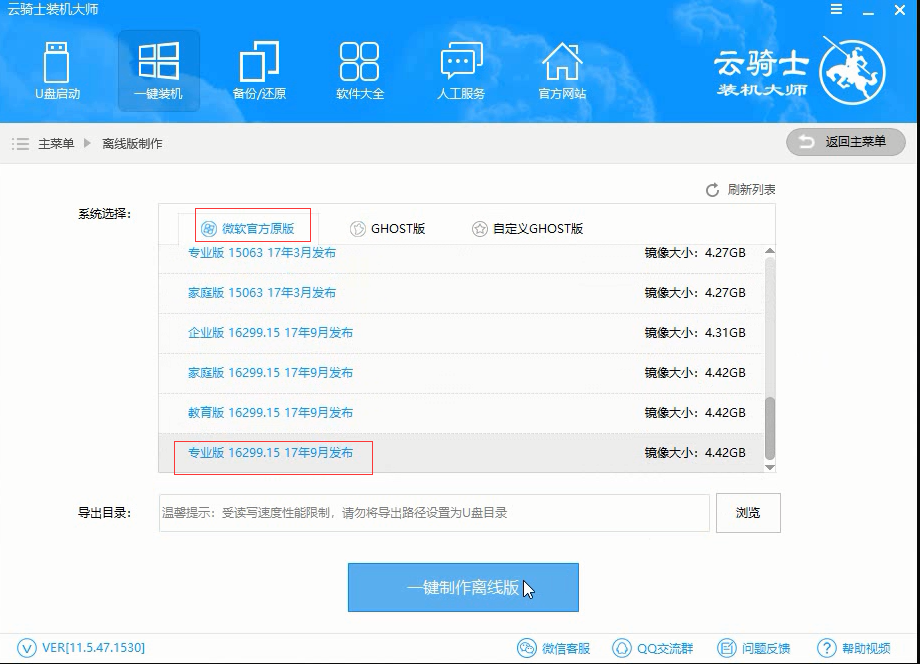The image size is (920, 664).
Task: Open 问题反馈 feedback
Action: (754, 648)
